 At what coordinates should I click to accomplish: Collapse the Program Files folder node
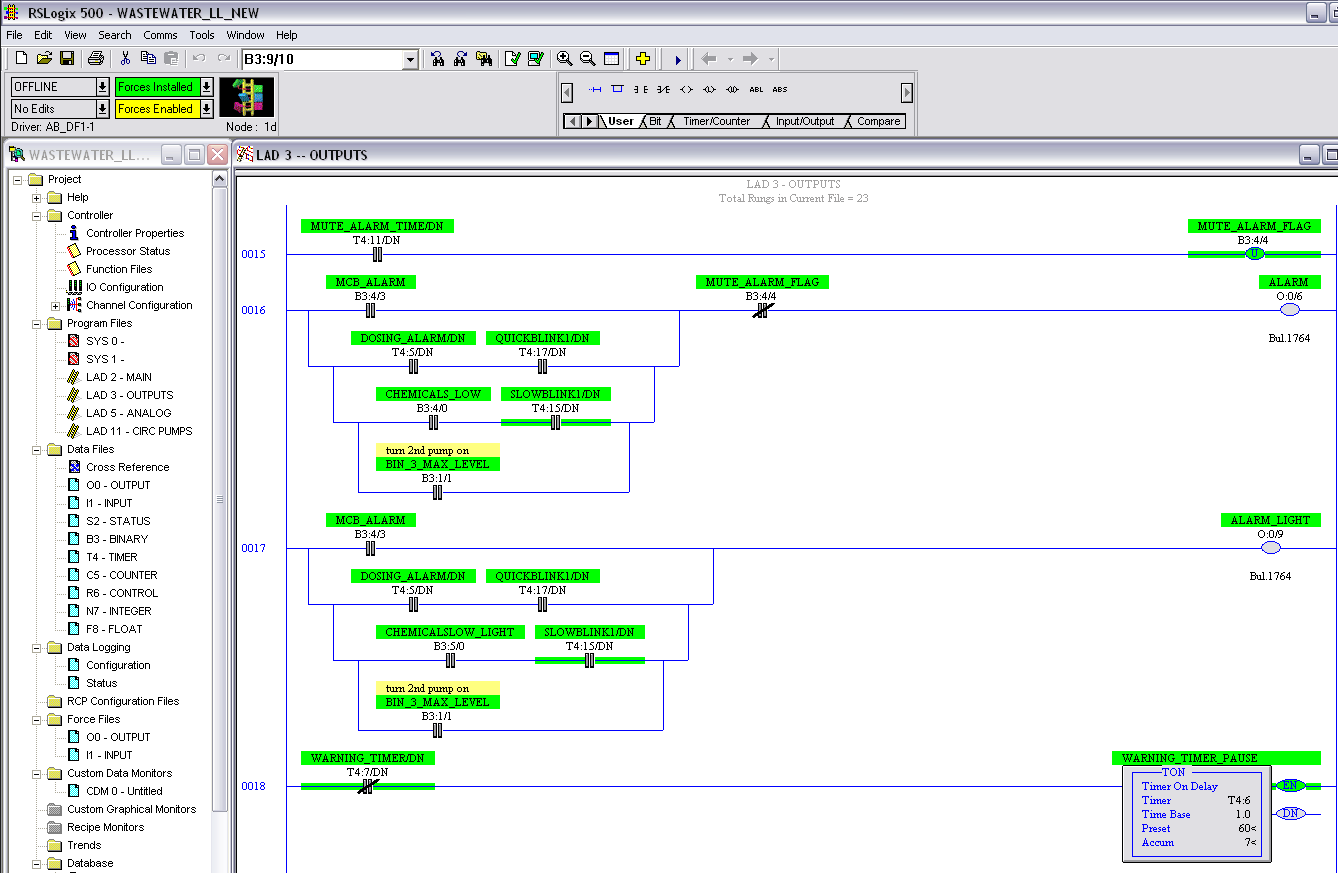pos(37,324)
